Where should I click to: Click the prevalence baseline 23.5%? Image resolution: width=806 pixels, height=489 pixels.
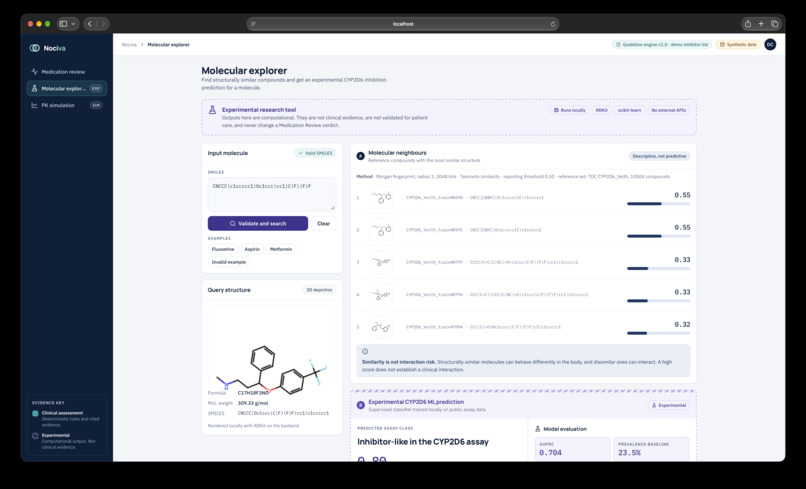(629, 453)
